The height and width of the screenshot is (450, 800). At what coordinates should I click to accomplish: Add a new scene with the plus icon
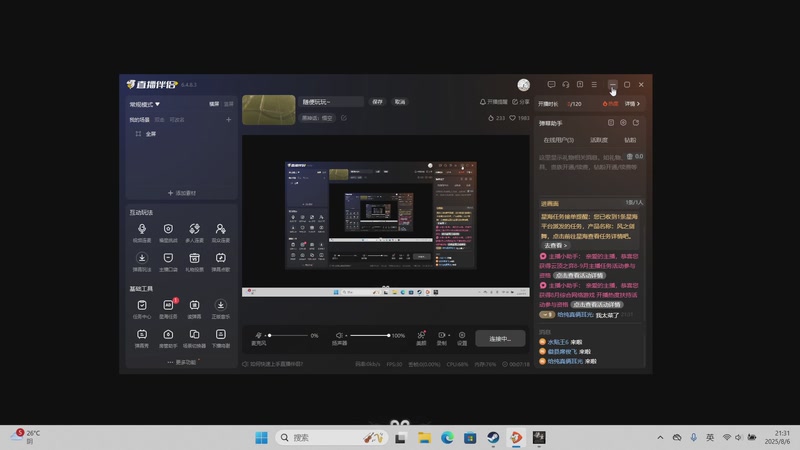229,119
